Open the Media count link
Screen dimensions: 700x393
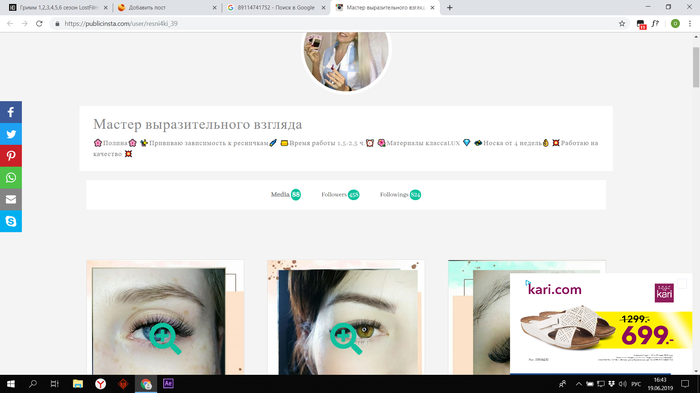[x=286, y=195]
